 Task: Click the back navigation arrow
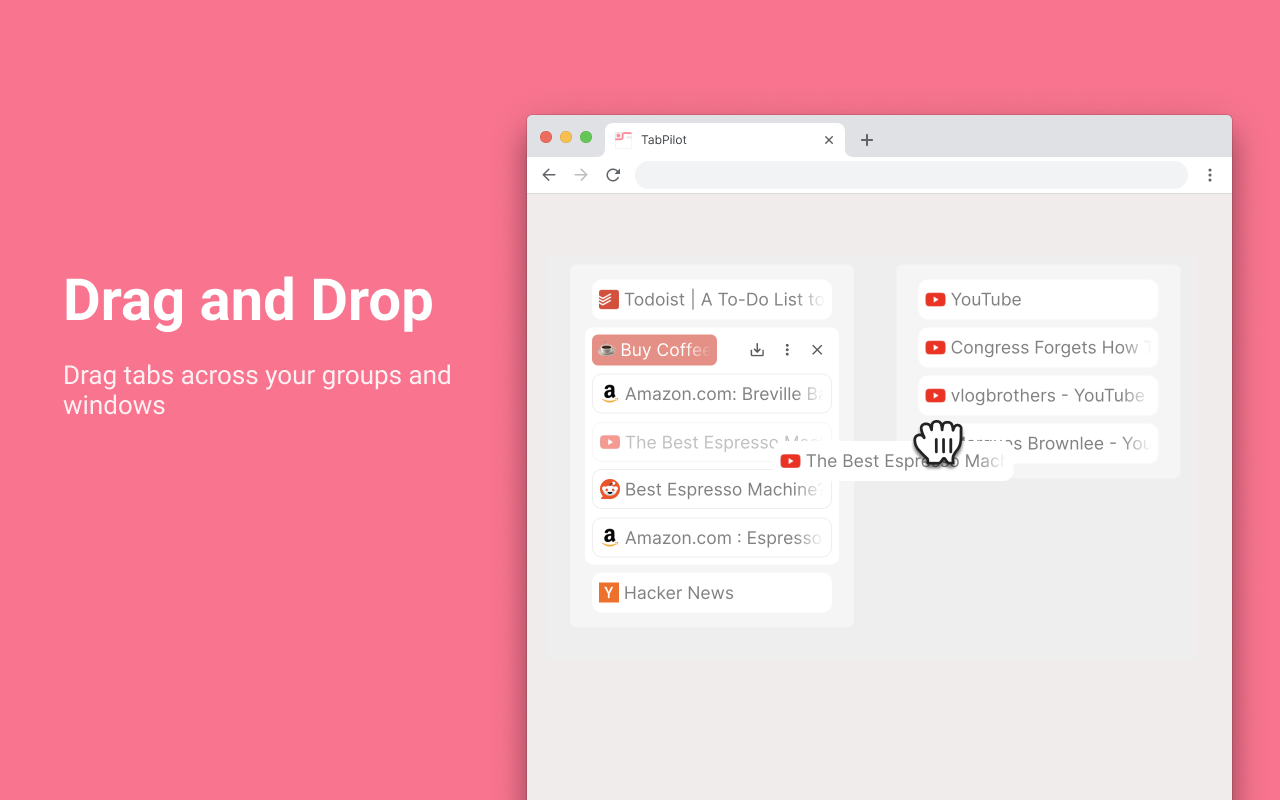(x=549, y=174)
